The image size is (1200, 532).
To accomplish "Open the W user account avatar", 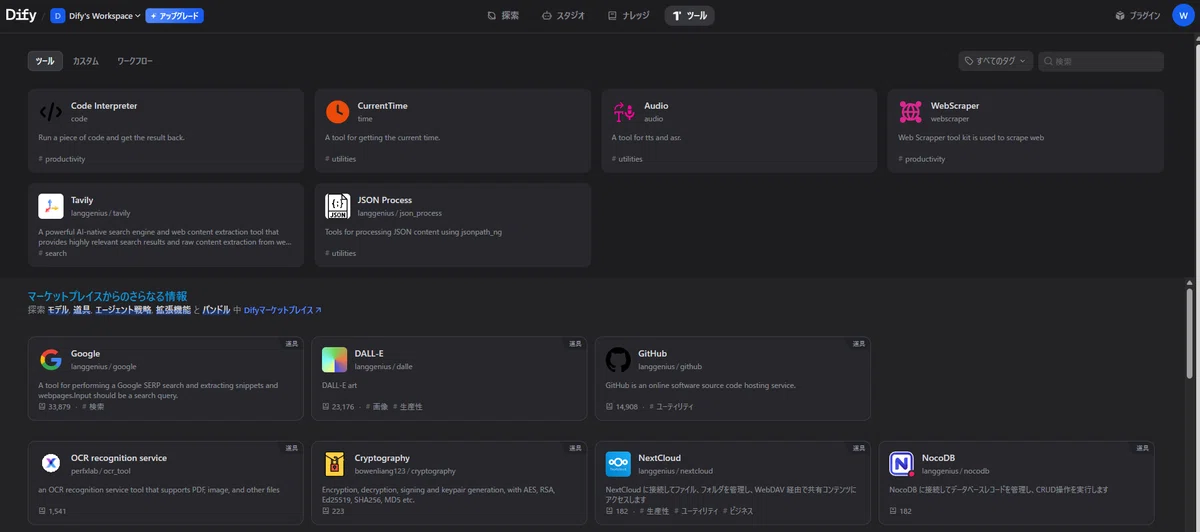I will click(x=1183, y=16).
